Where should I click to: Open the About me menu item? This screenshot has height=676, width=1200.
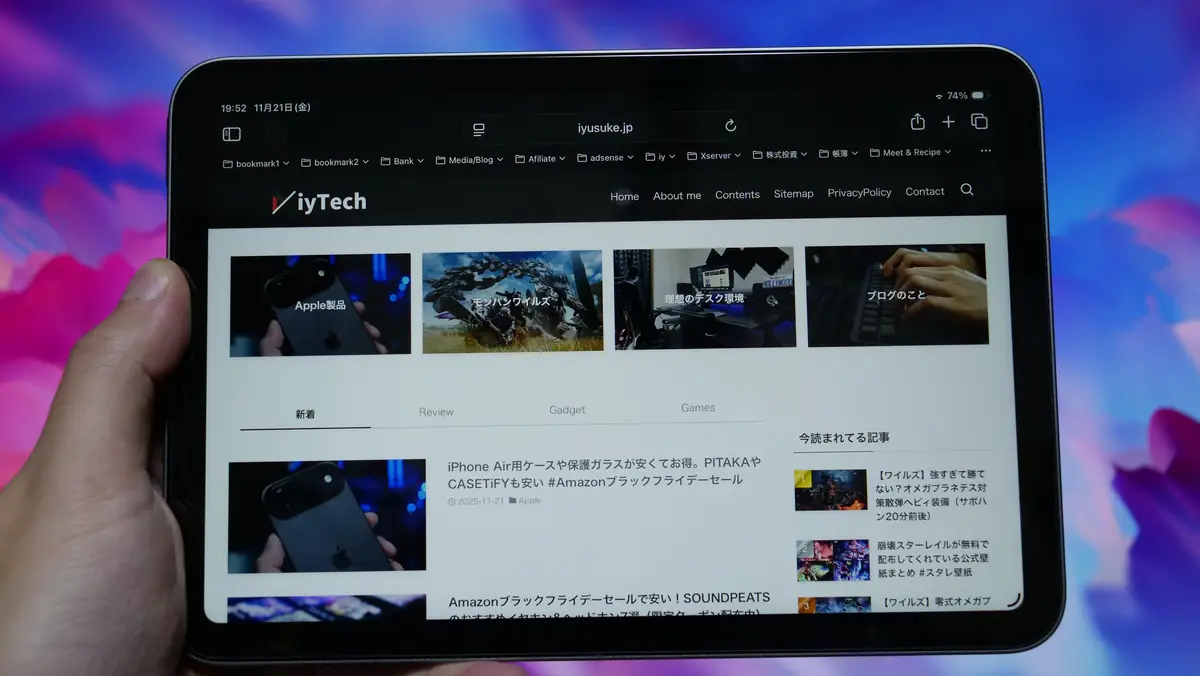[677, 196]
